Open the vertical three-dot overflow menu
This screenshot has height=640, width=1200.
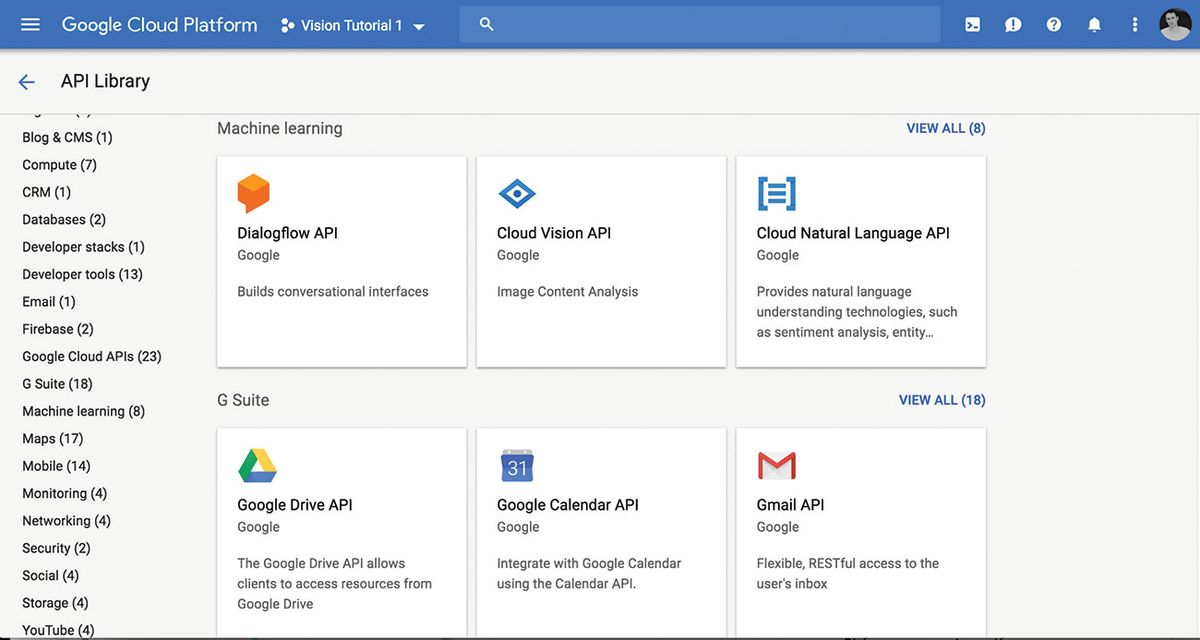coord(1135,23)
